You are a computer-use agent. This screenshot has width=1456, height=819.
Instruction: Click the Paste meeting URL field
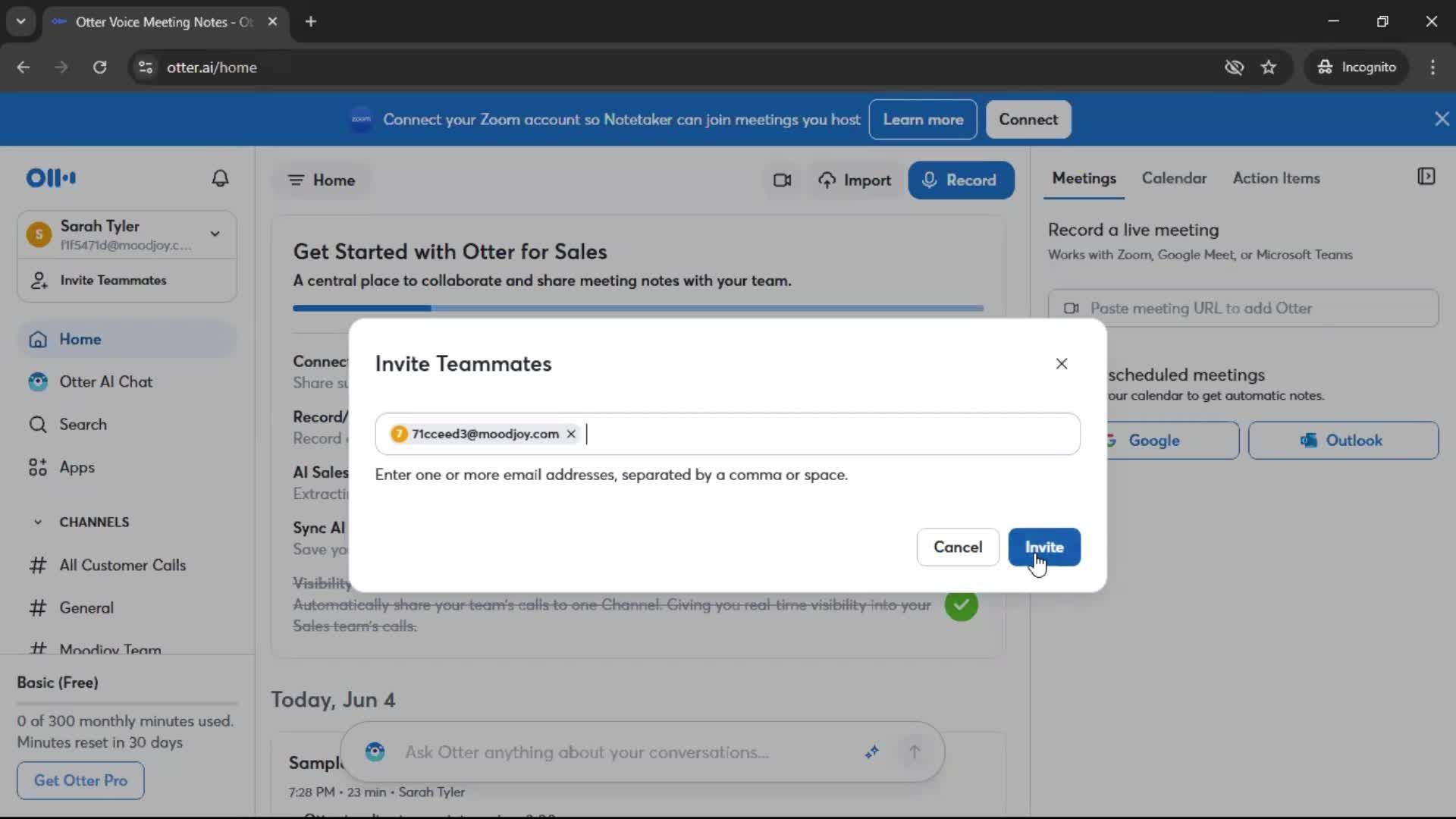pos(1243,308)
